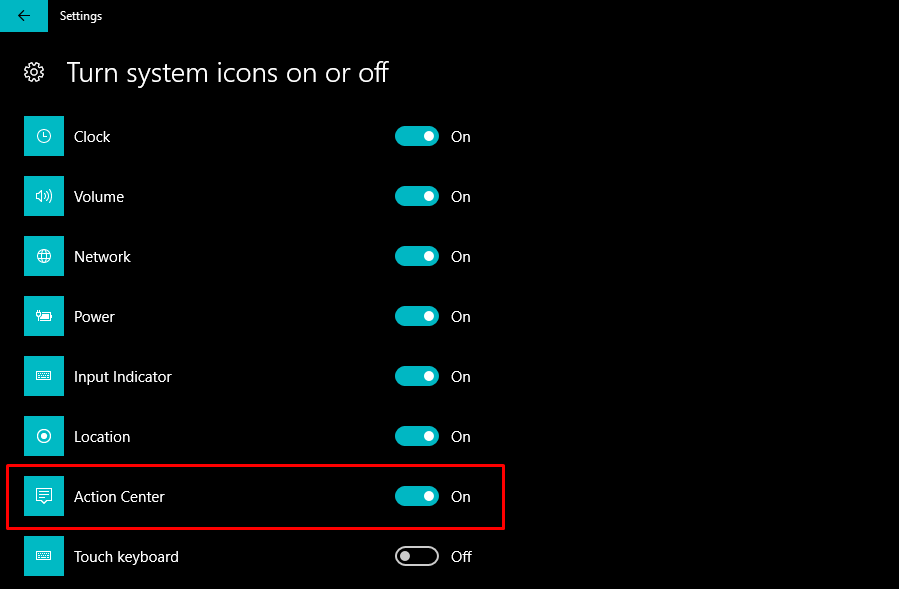
Task: Turn off the Clock toggle
Action: [x=417, y=137]
